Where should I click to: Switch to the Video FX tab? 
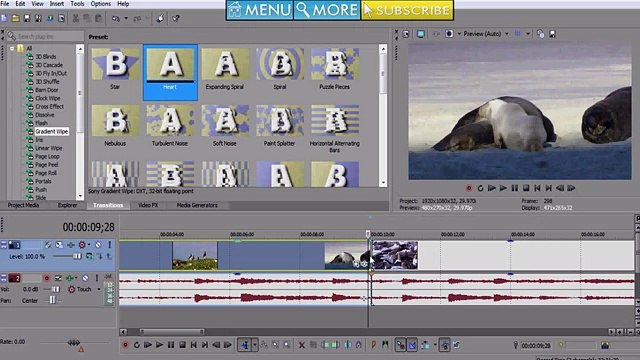(148, 205)
